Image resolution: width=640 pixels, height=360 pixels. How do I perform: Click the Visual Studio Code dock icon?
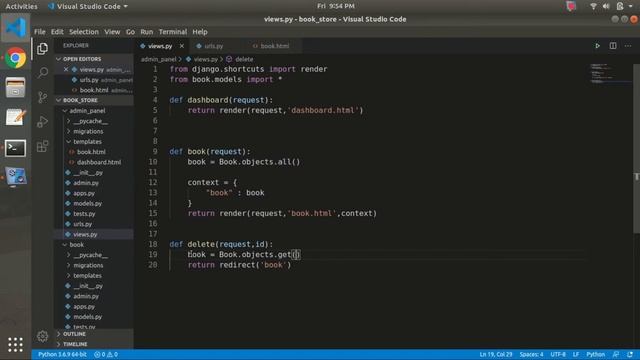pyautogui.click(x=16, y=28)
